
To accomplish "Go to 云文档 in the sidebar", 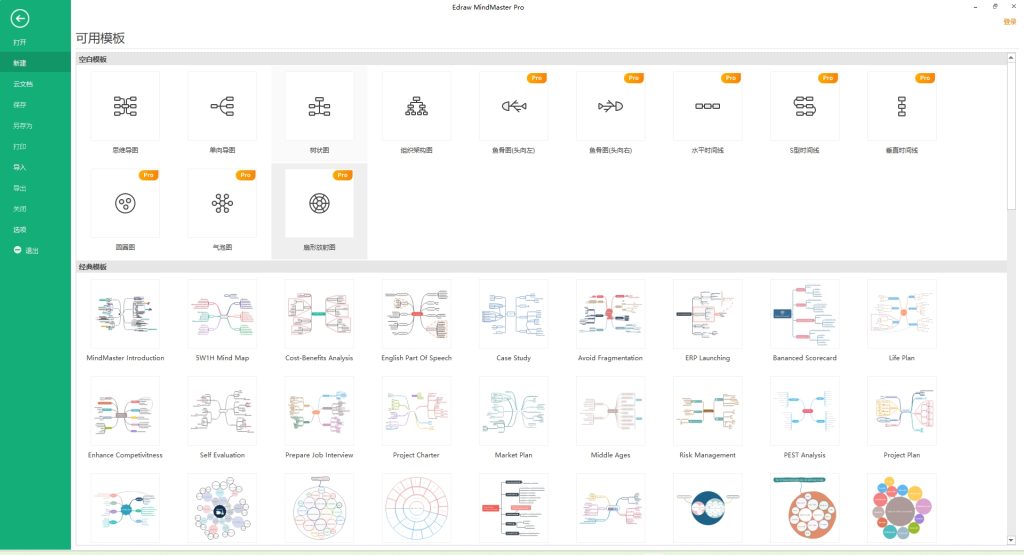I will (x=23, y=84).
